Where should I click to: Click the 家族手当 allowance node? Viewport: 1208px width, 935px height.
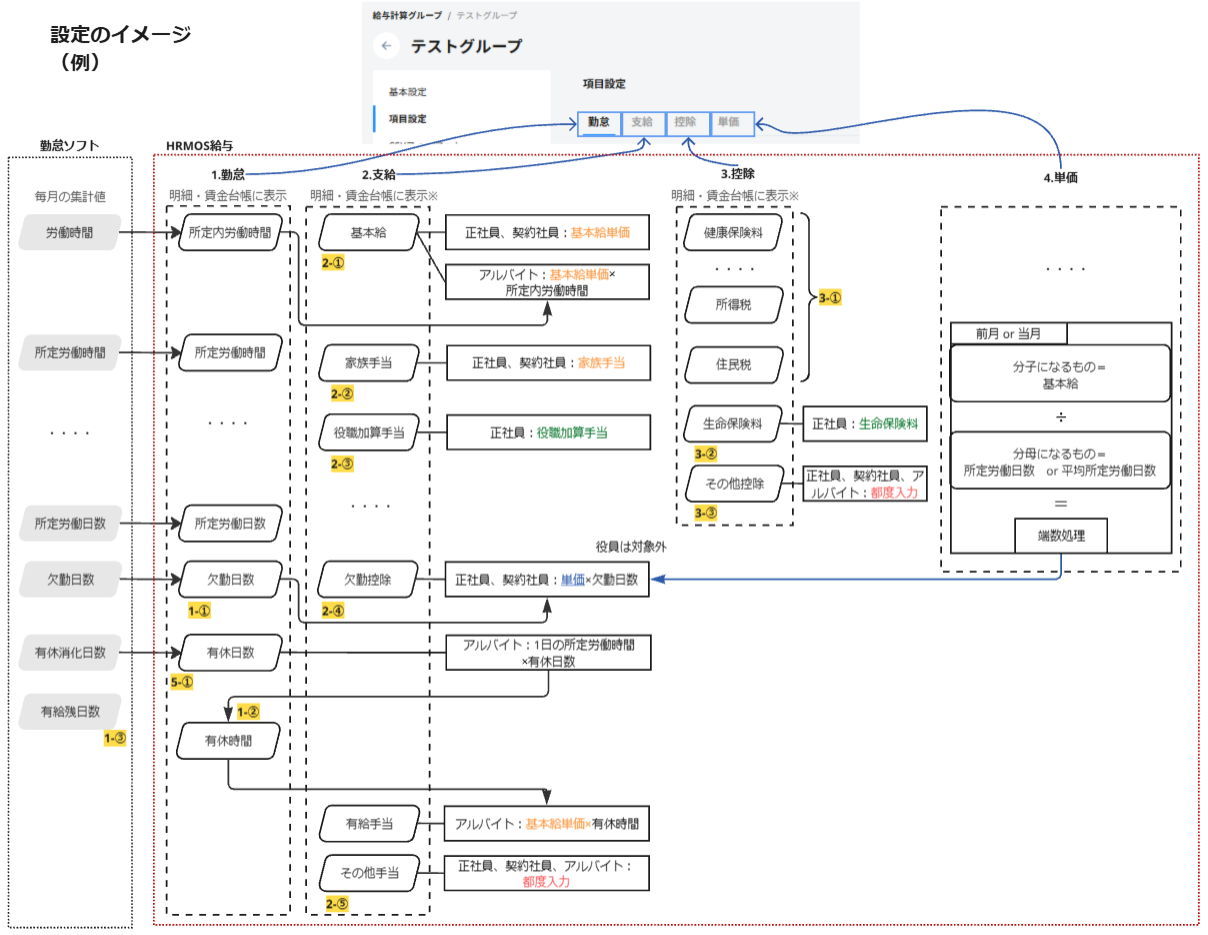368,364
